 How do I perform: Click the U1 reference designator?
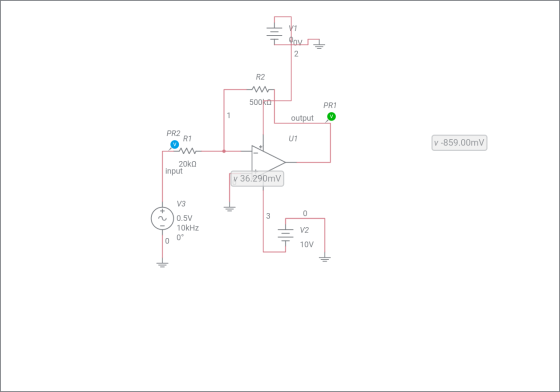point(293,139)
